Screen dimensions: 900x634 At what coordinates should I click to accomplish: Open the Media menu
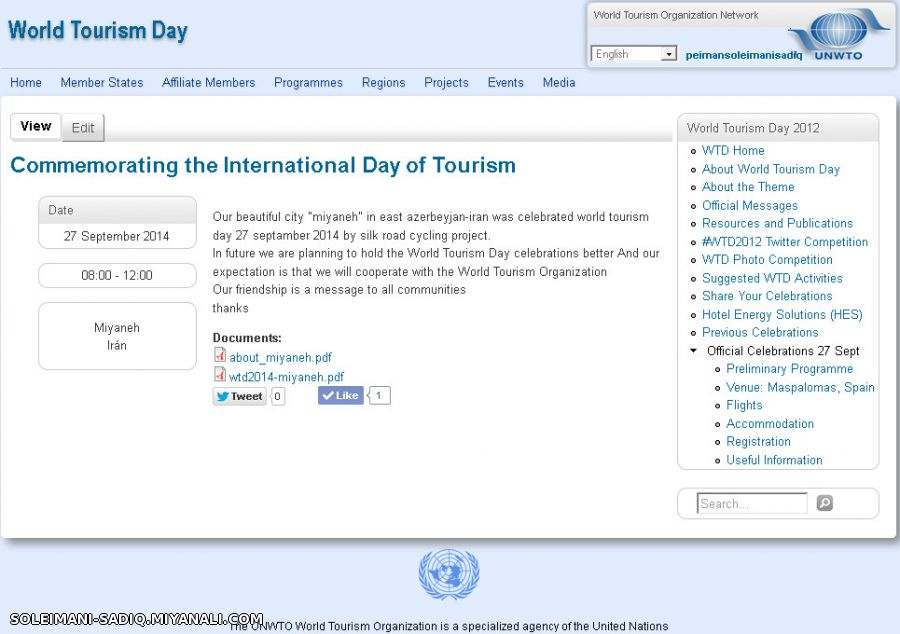click(559, 83)
